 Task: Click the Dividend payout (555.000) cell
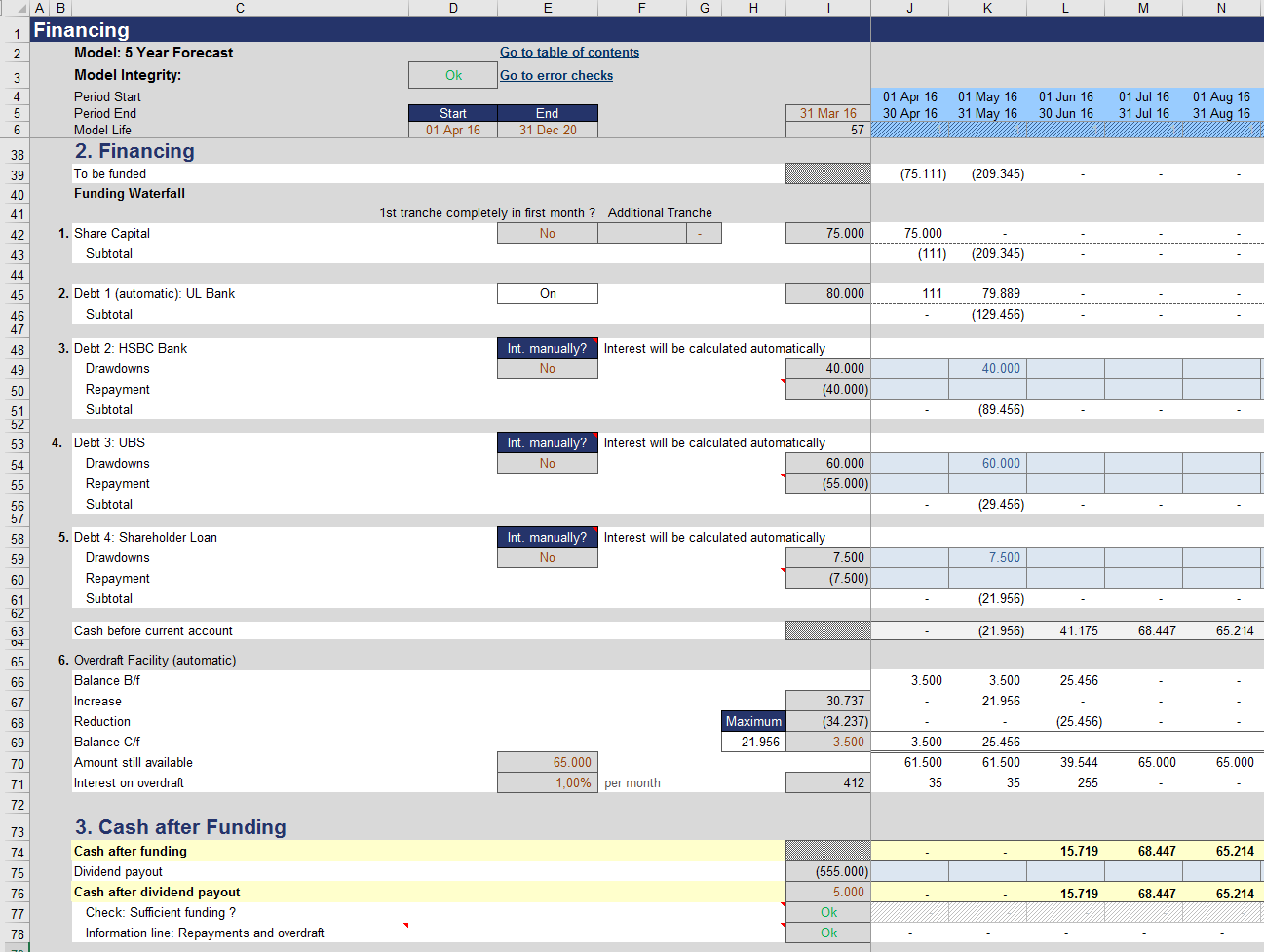[x=828, y=872]
